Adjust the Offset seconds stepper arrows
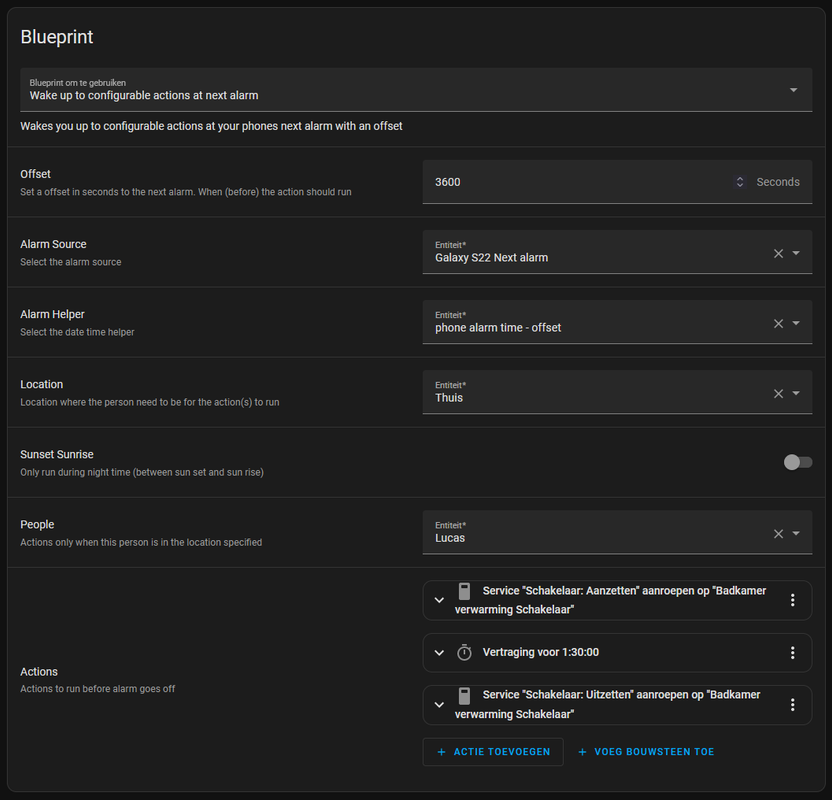Image resolution: width=832 pixels, height=800 pixels. pos(740,182)
